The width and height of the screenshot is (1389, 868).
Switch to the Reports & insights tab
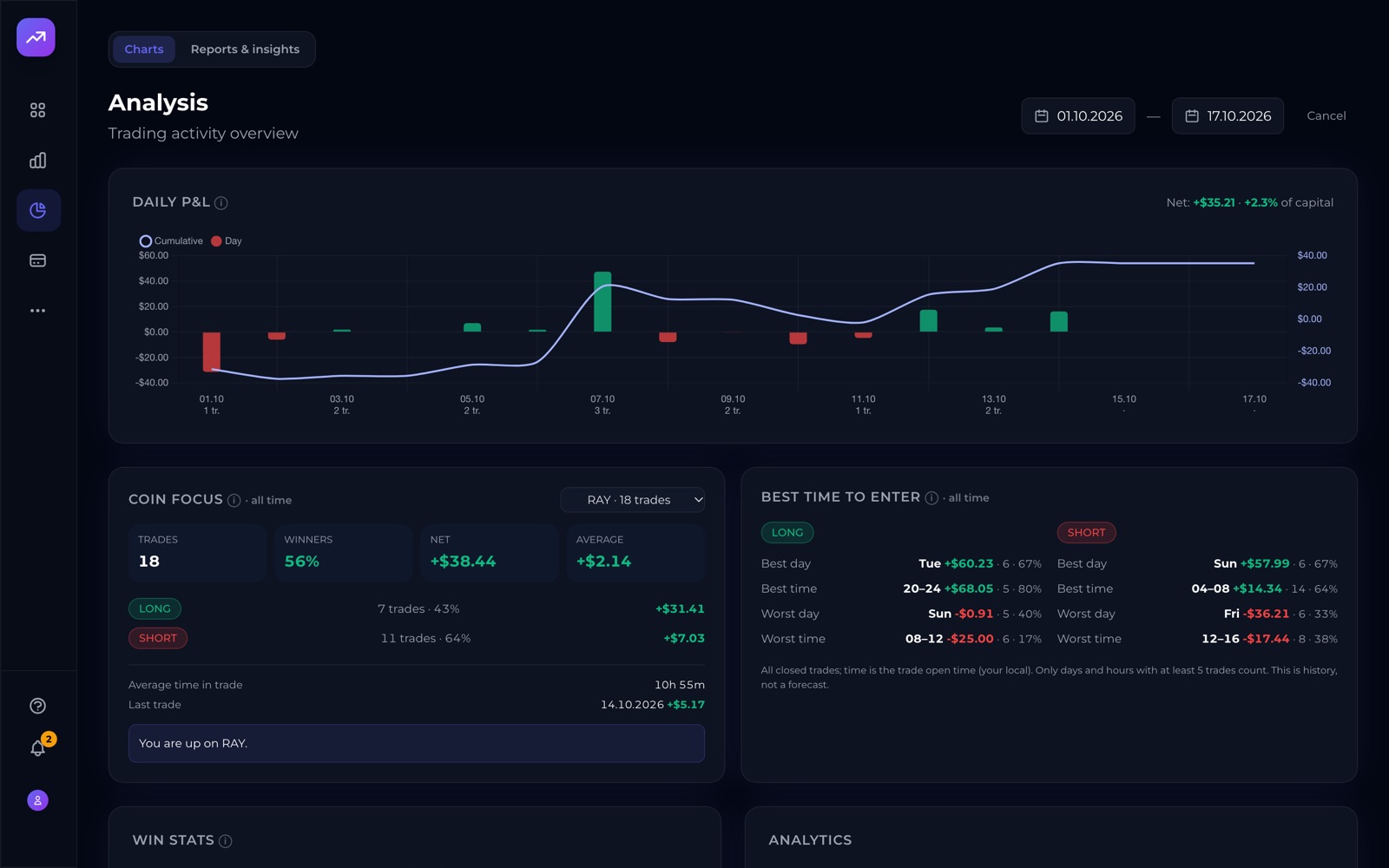(x=245, y=49)
